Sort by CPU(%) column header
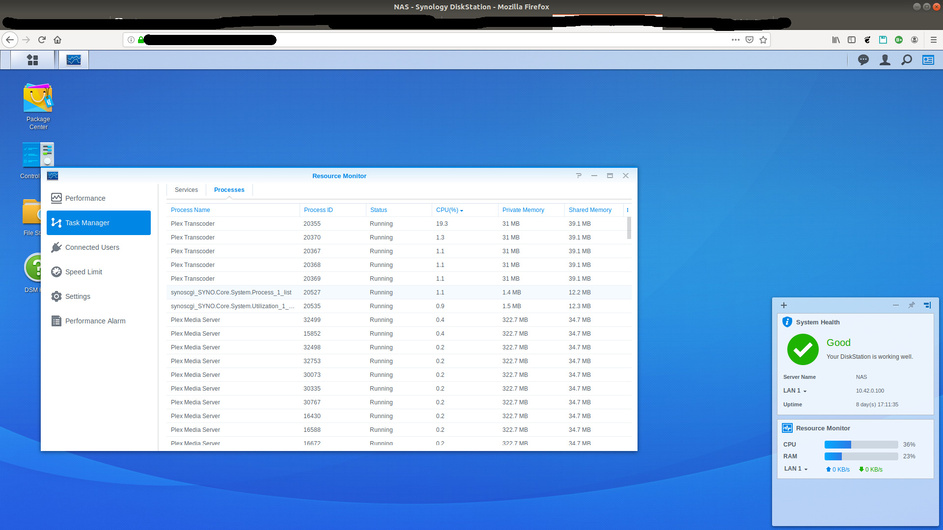The height and width of the screenshot is (530, 943). click(465, 210)
